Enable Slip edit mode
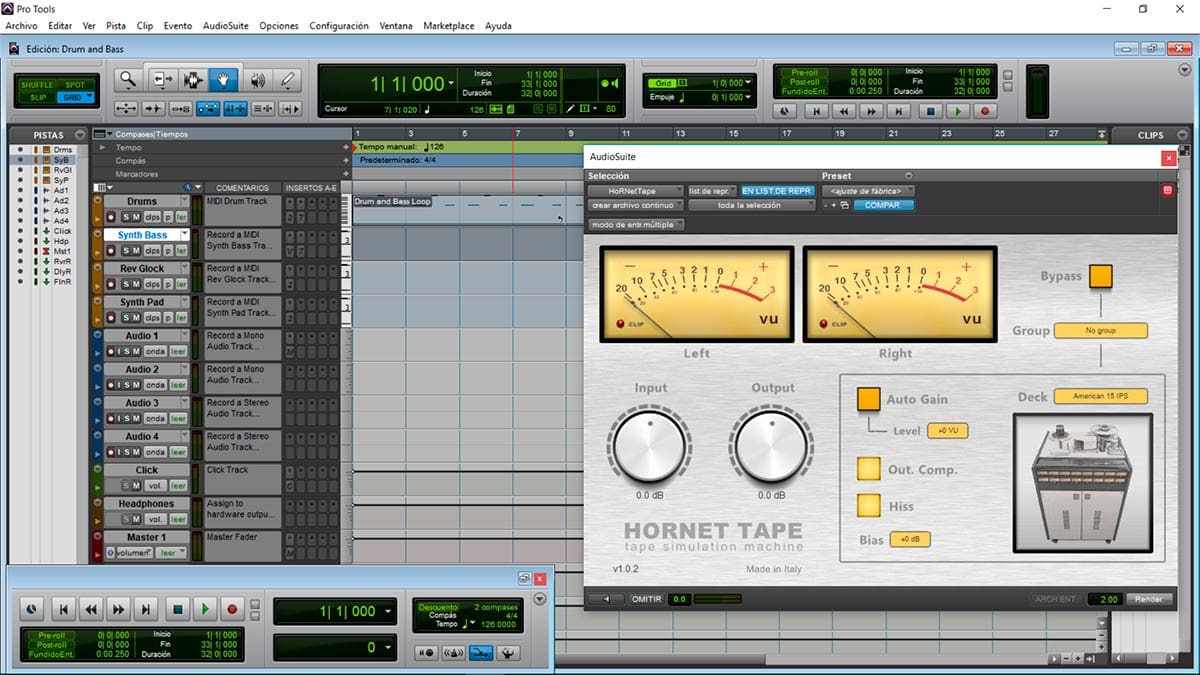1200x675 pixels. [x=37, y=97]
